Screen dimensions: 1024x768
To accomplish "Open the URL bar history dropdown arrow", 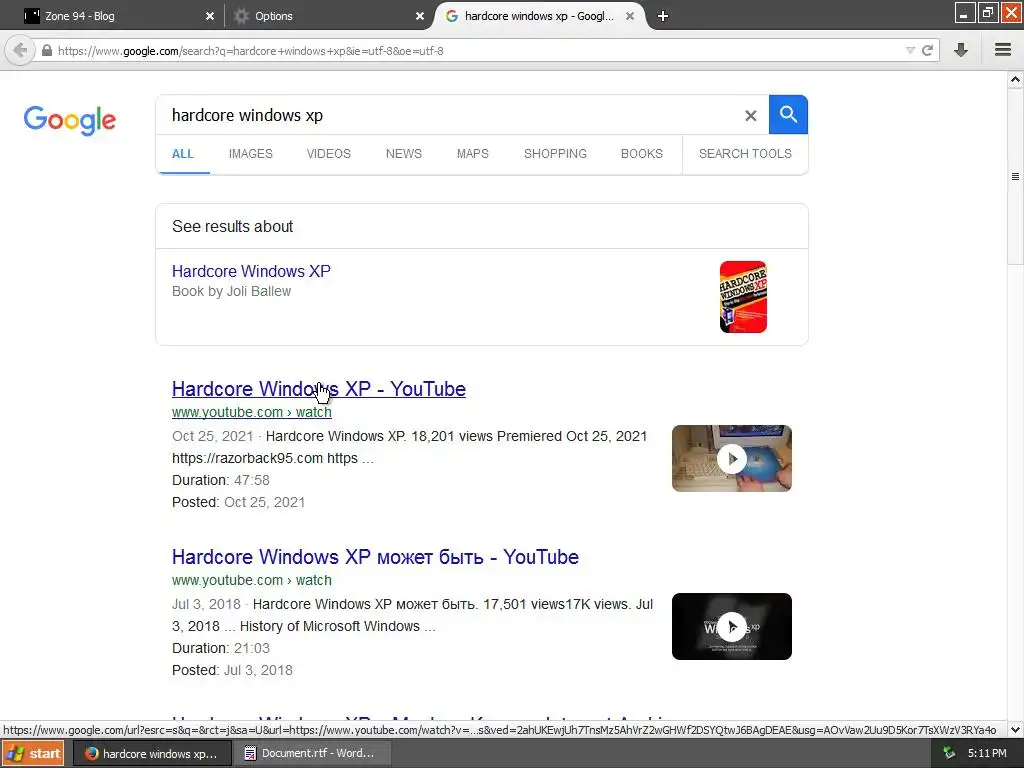I will (x=910, y=50).
